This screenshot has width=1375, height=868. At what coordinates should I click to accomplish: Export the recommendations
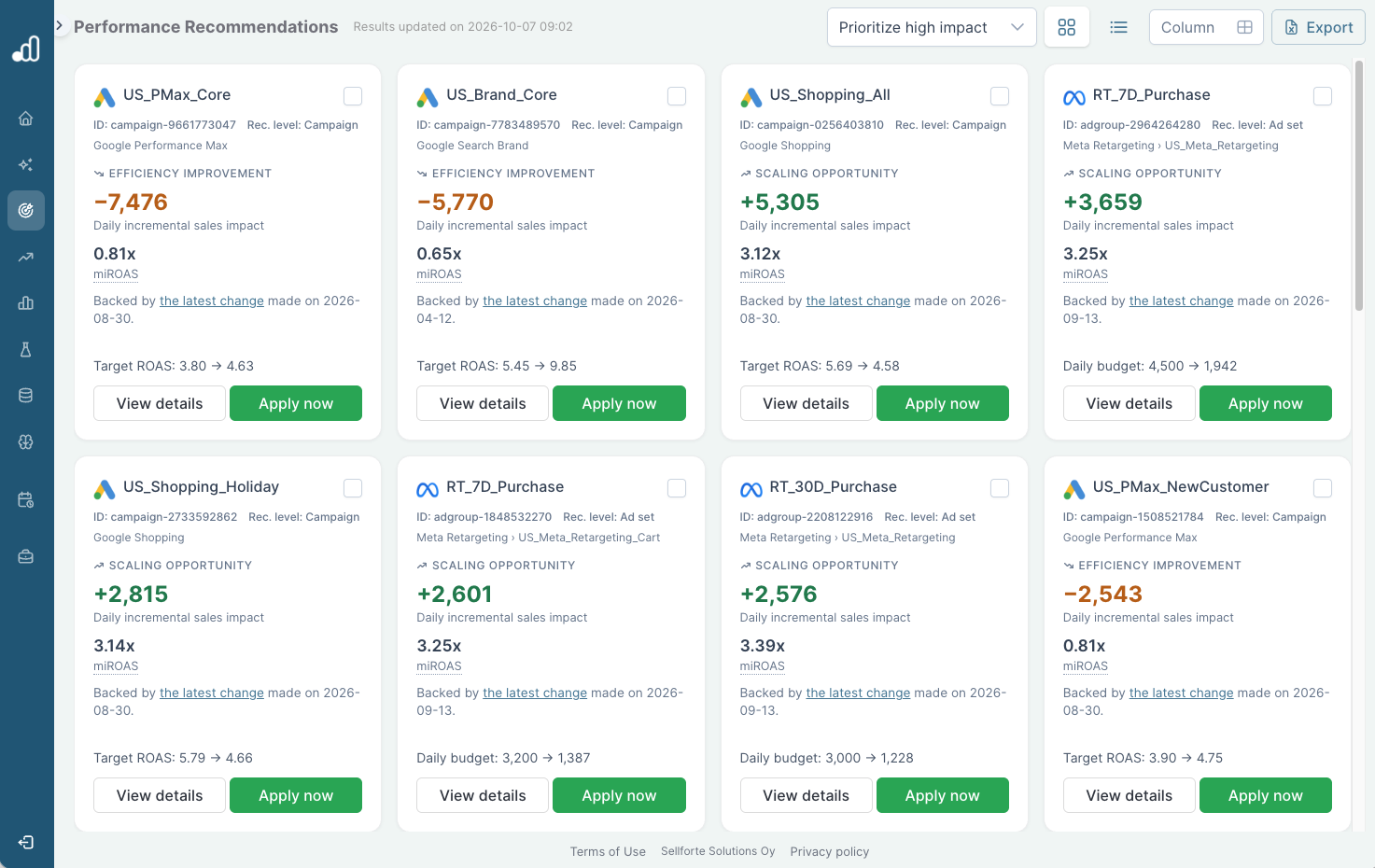(x=1318, y=28)
